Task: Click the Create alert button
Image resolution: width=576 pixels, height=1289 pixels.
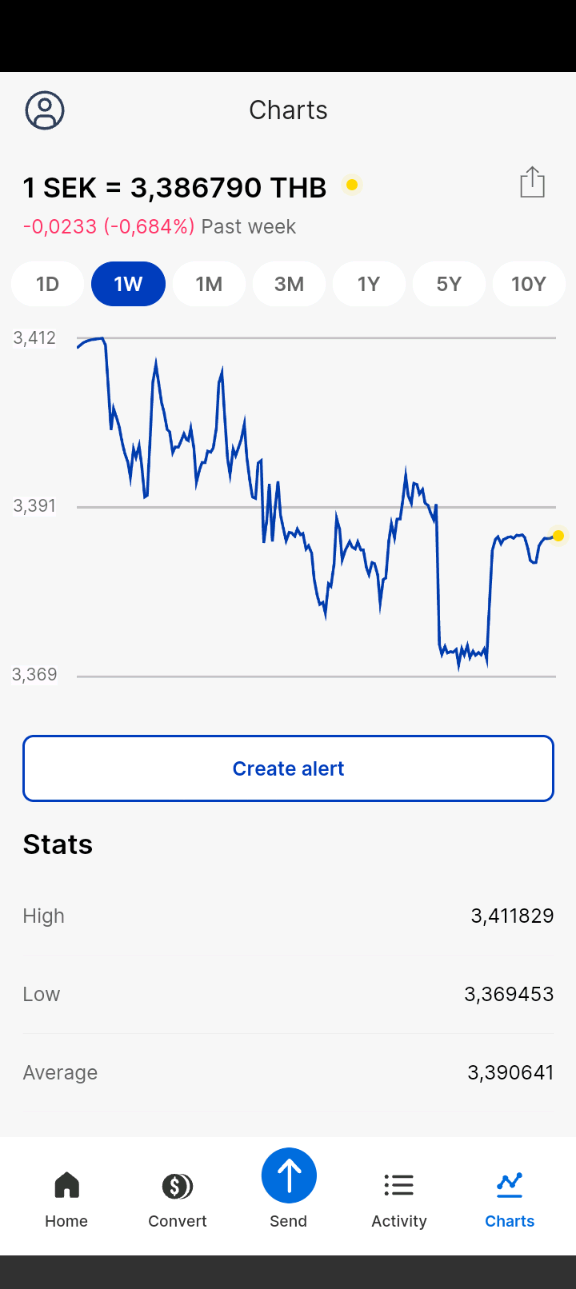Action: tap(288, 768)
